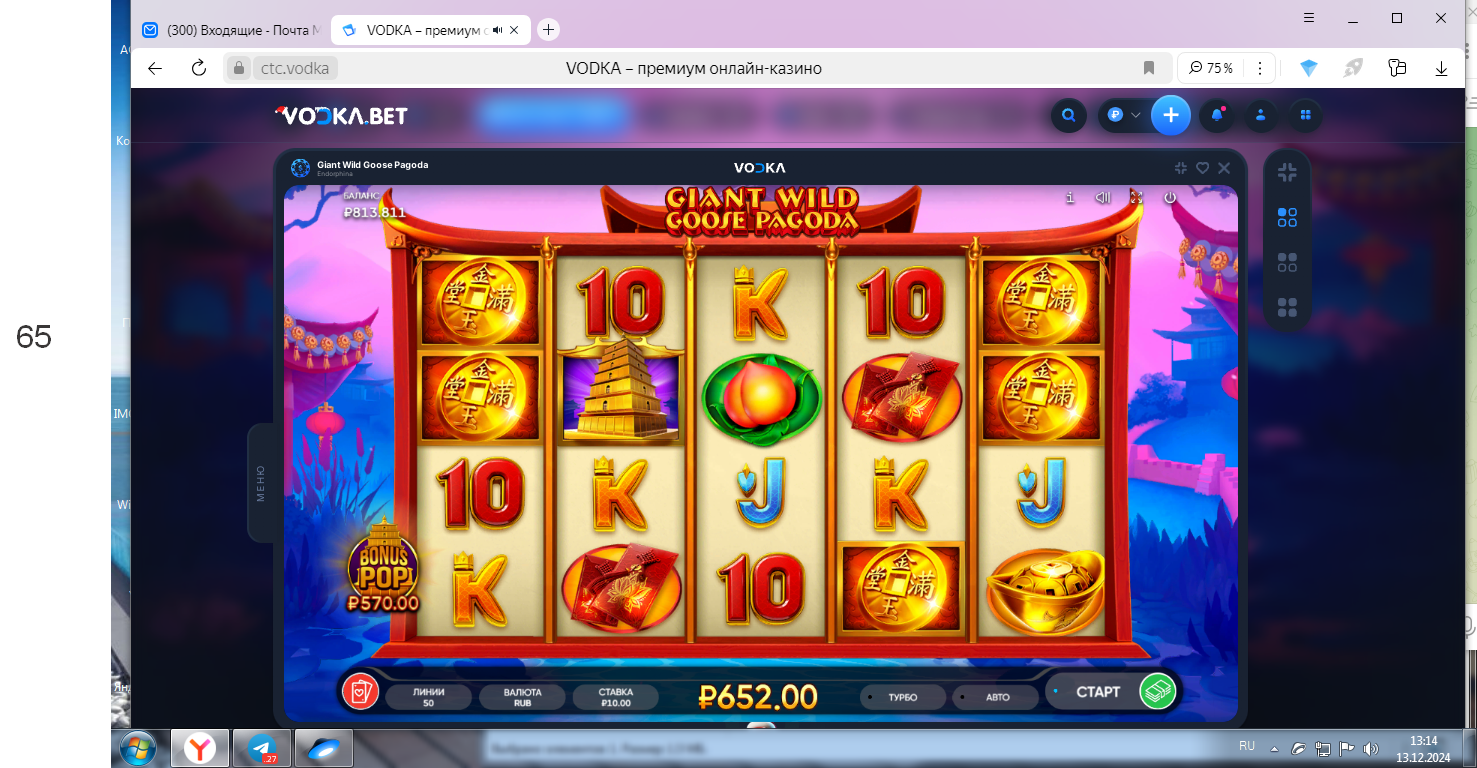Toggle the Турбо mode
Screen dimensions: 1477x768
[x=902, y=697]
